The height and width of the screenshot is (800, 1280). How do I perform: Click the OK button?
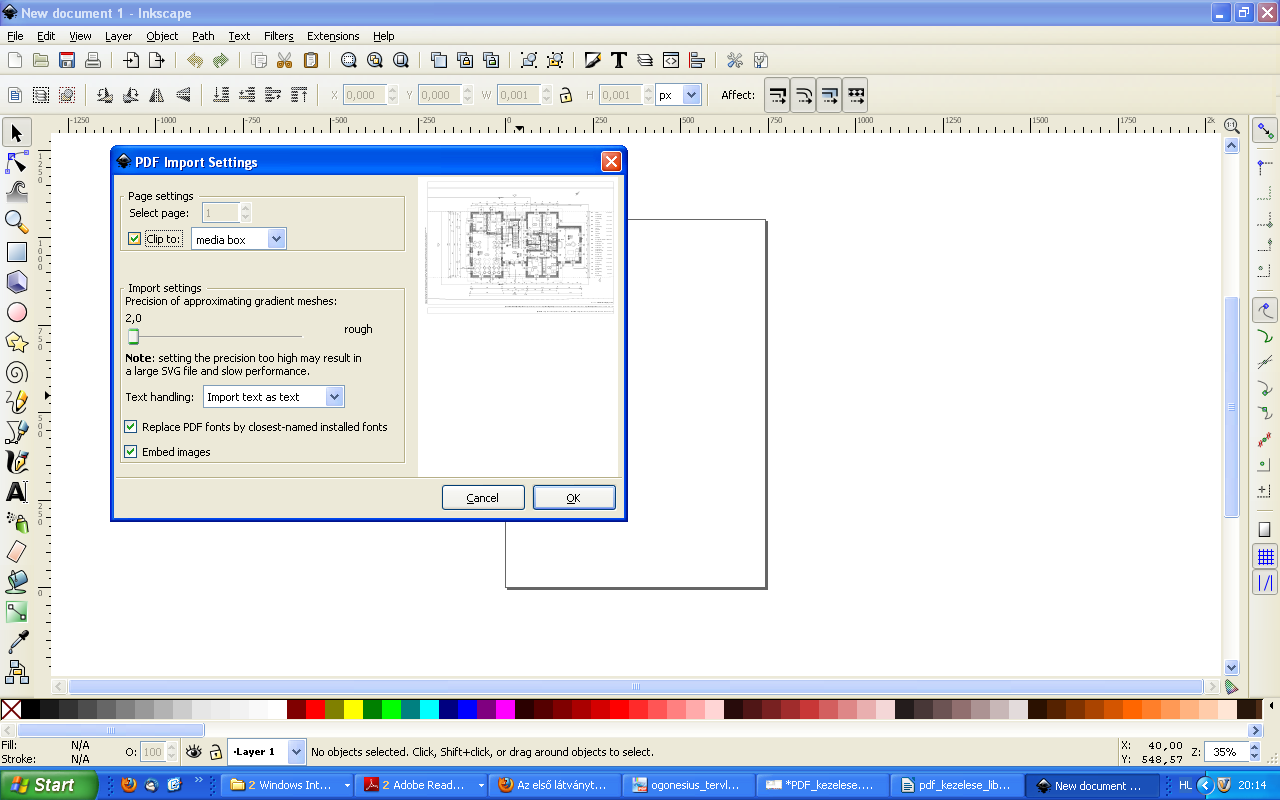click(x=574, y=498)
